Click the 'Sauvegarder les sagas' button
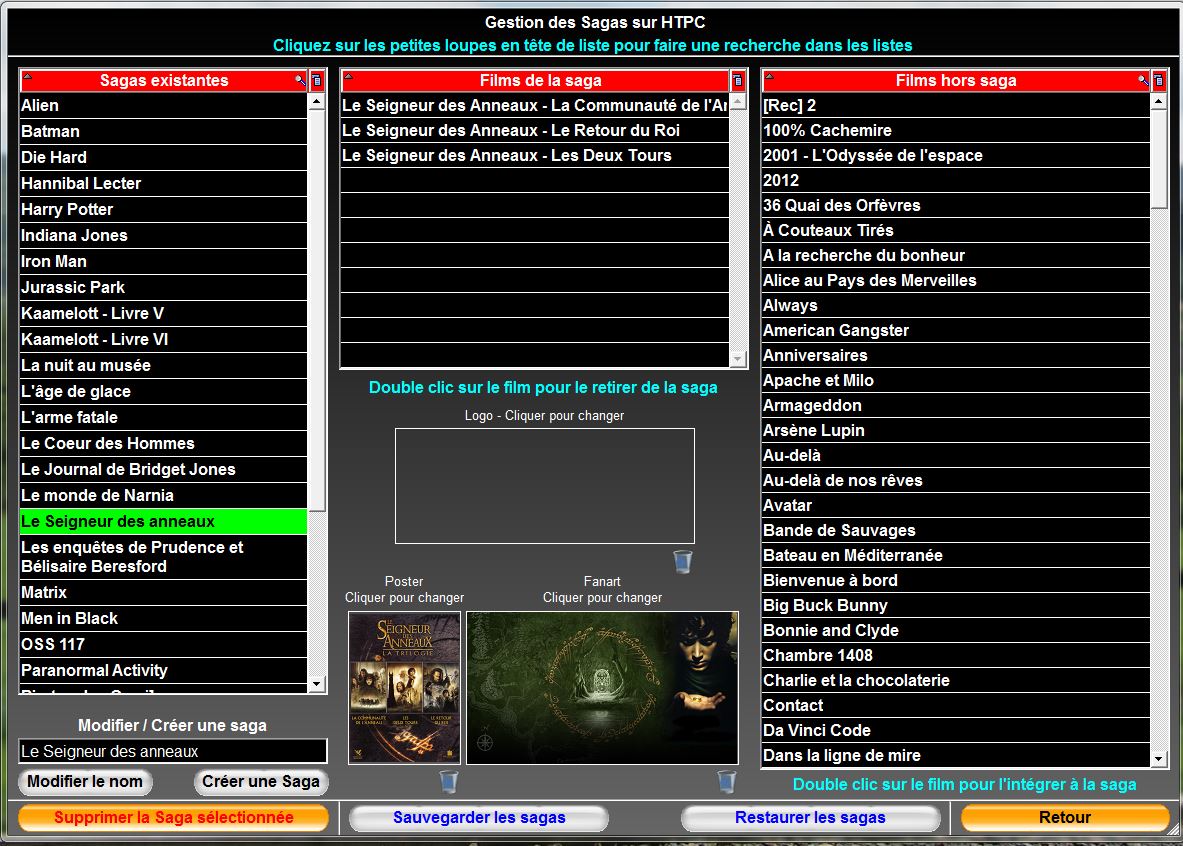This screenshot has height=846, width=1183. (479, 817)
